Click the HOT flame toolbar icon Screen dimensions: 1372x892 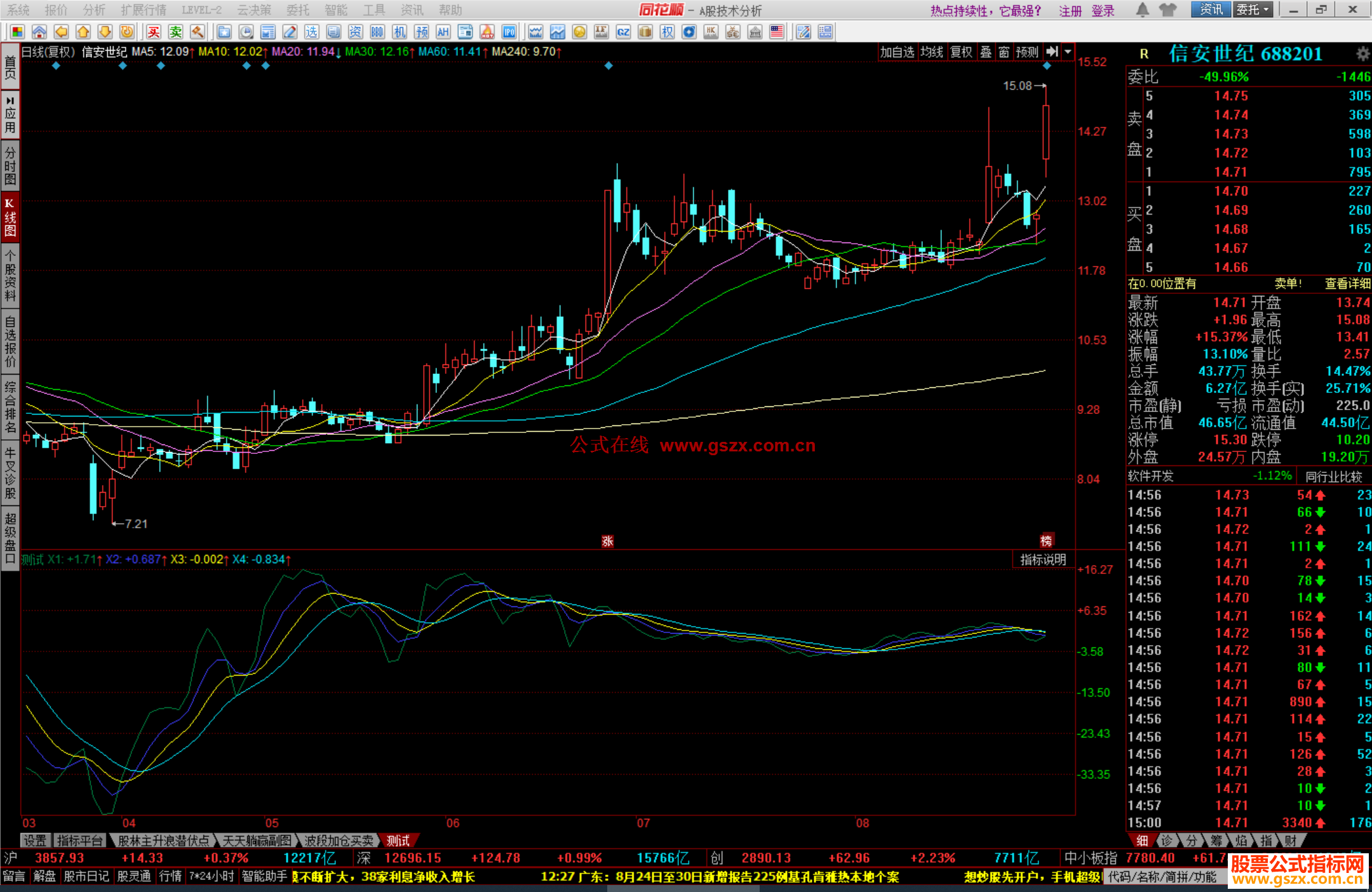tap(487, 32)
